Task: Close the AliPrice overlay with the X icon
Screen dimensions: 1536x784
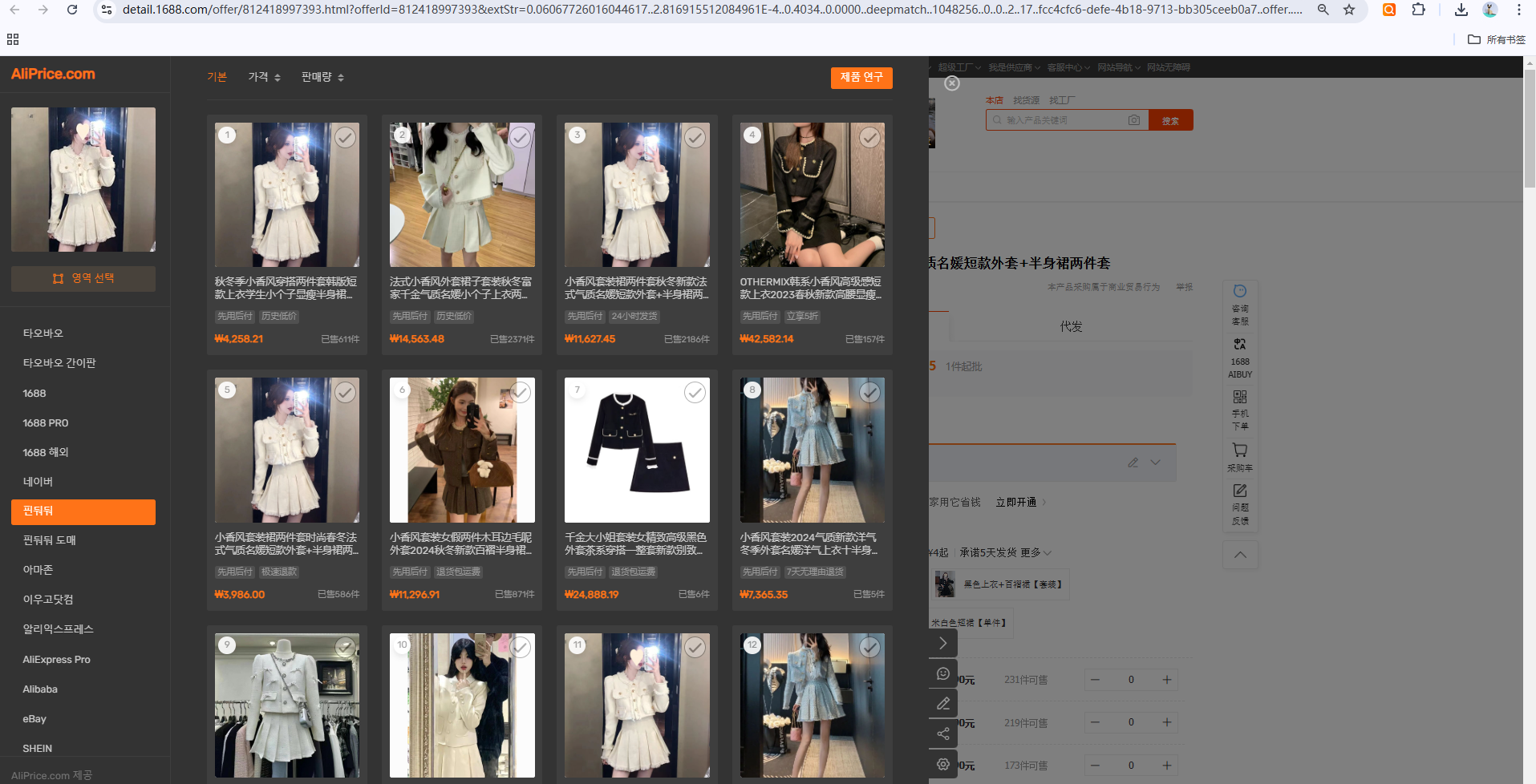Action: point(951,83)
